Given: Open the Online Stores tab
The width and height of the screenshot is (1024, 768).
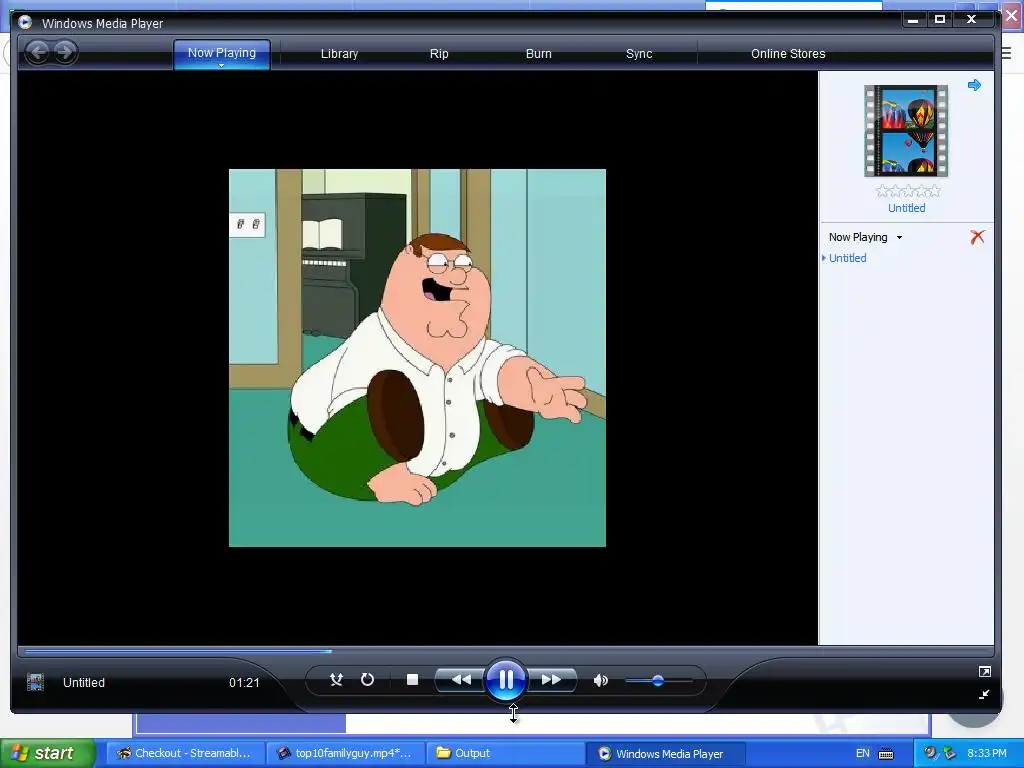Looking at the screenshot, I should tap(788, 54).
